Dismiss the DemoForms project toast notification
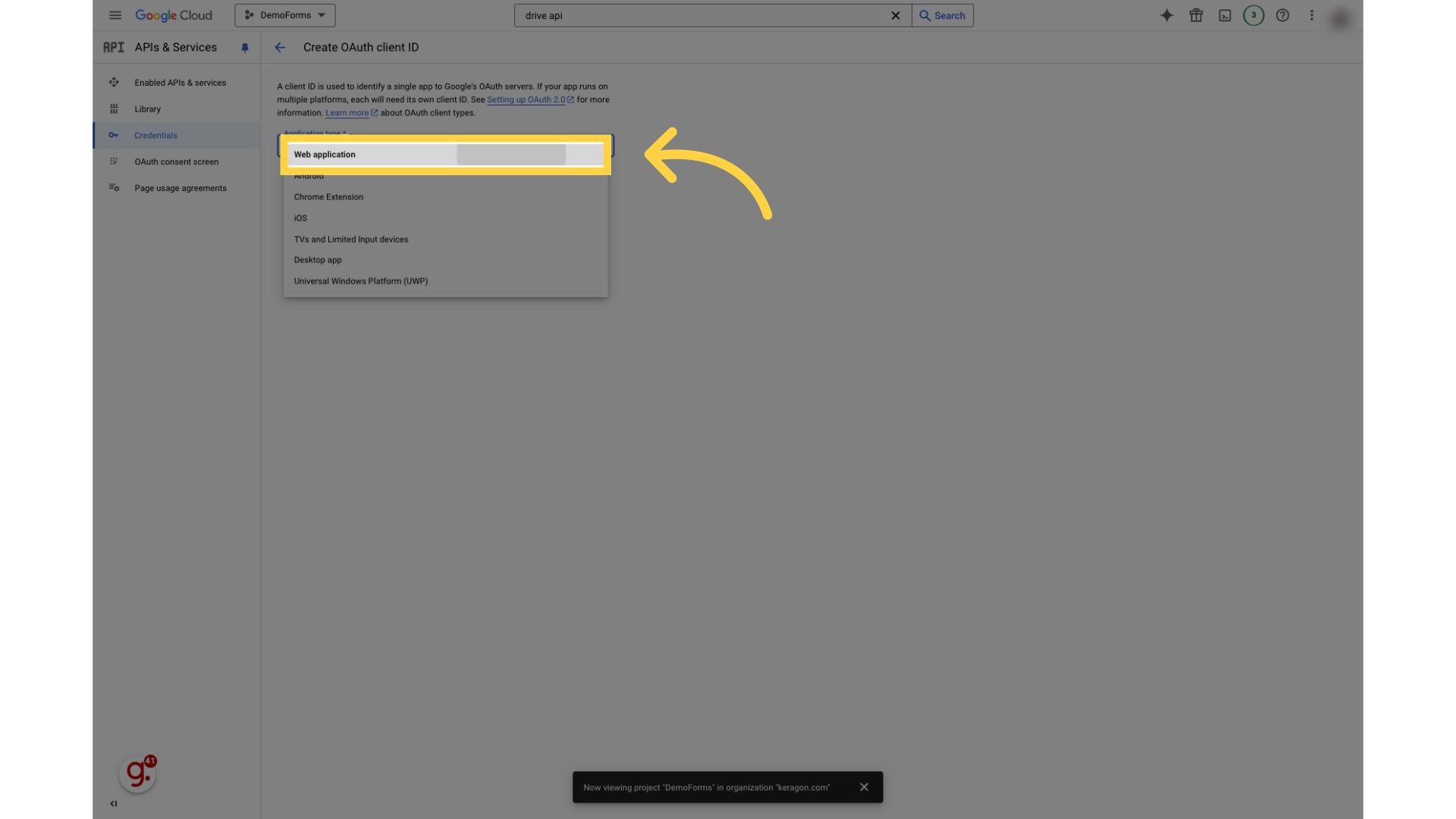The height and width of the screenshot is (819, 1456). click(864, 786)
